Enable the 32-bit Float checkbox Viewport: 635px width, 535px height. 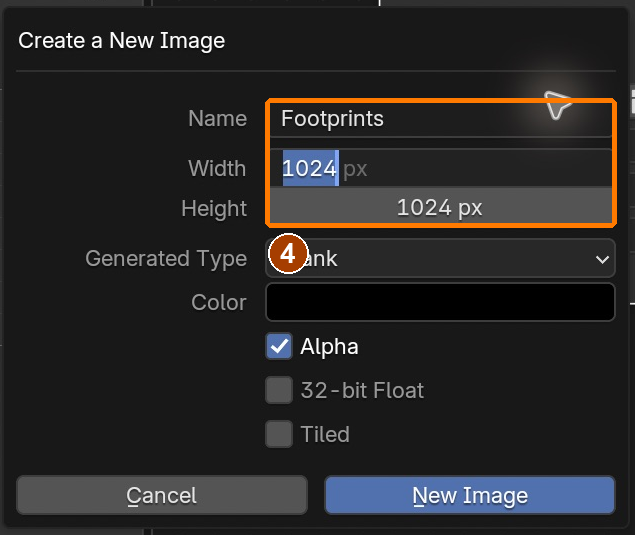tap(279, 390)
